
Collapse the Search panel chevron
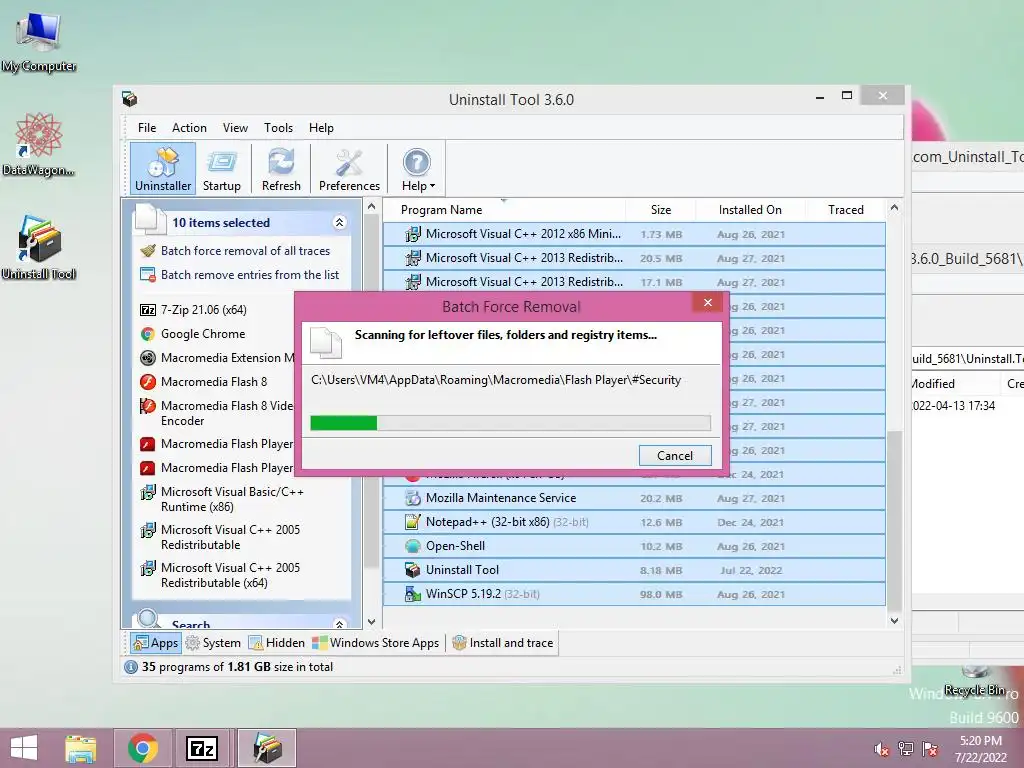[x=339, y=624]
